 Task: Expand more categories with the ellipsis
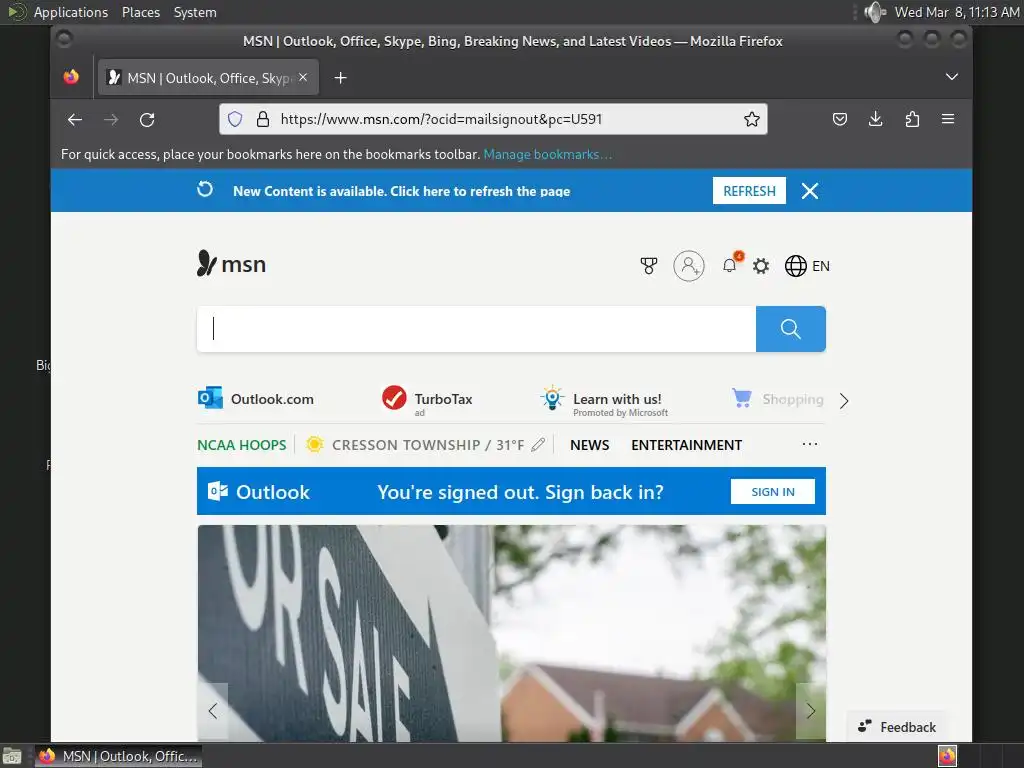[810, 444]
